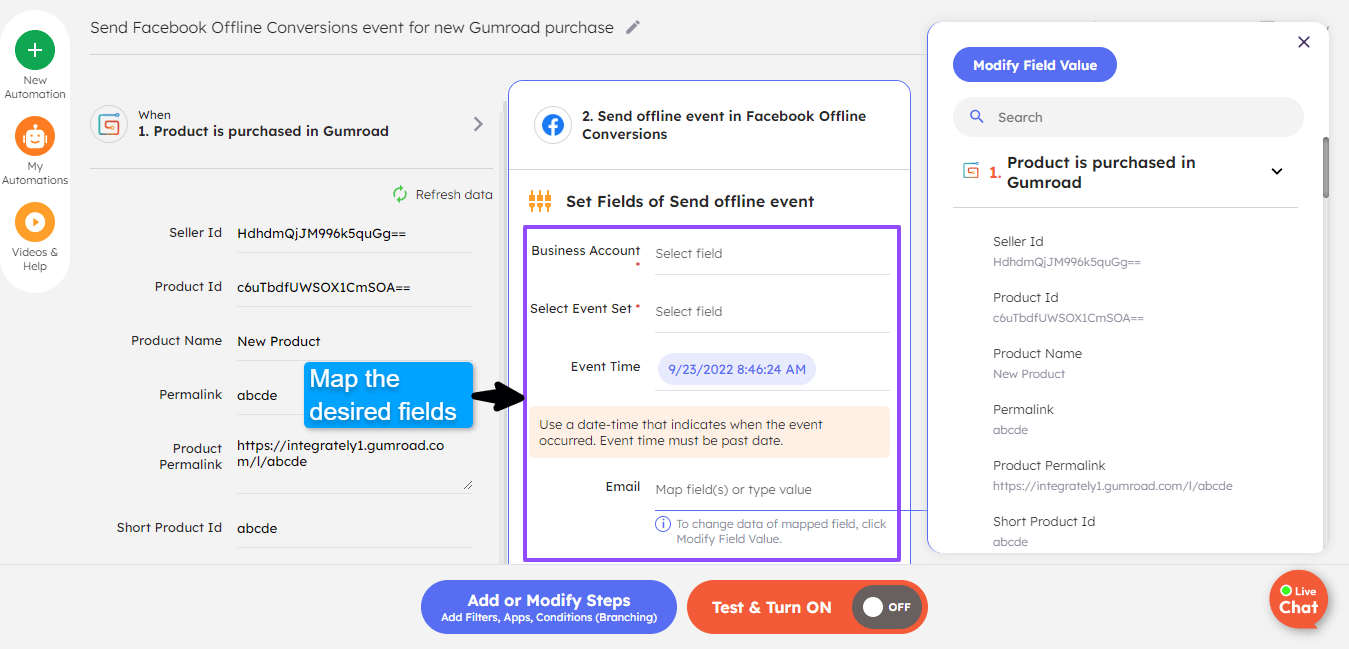Click the Facebook Offline Conversions icon

click(x=553, y=124)
